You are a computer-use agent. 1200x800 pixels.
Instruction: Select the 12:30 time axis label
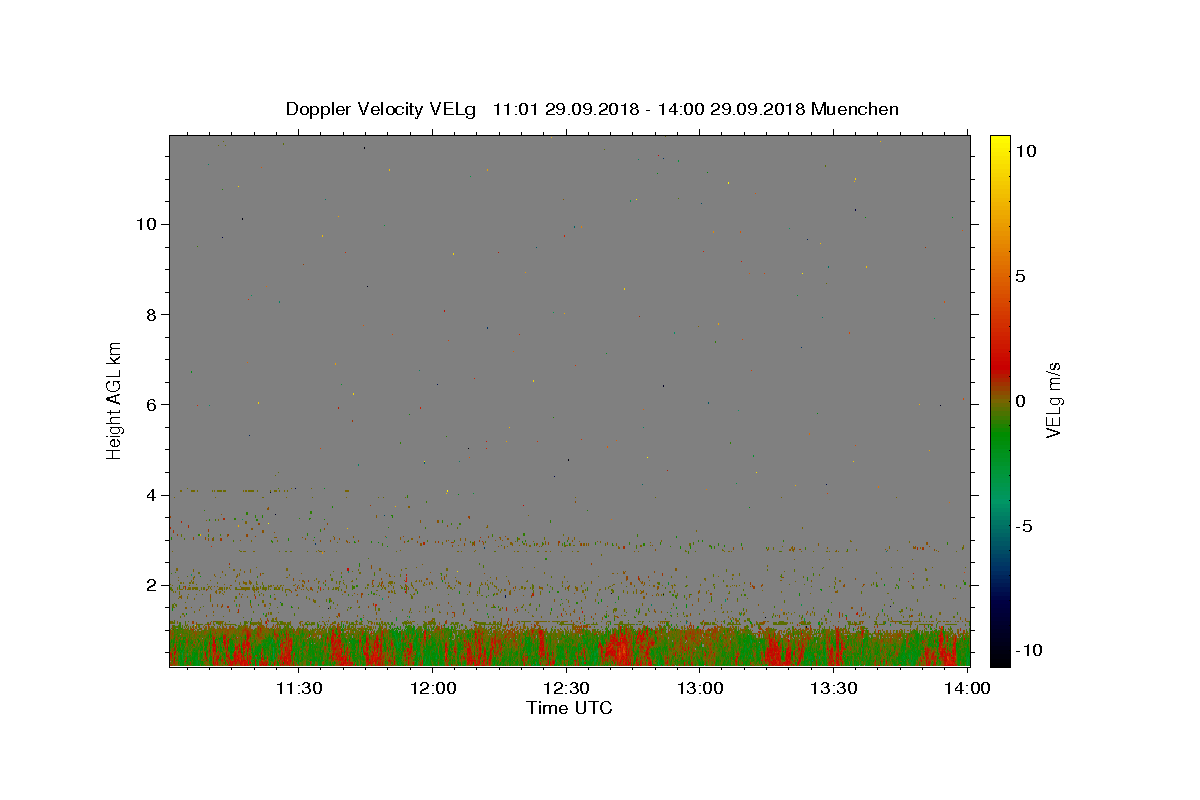click(x=567, y=688)
